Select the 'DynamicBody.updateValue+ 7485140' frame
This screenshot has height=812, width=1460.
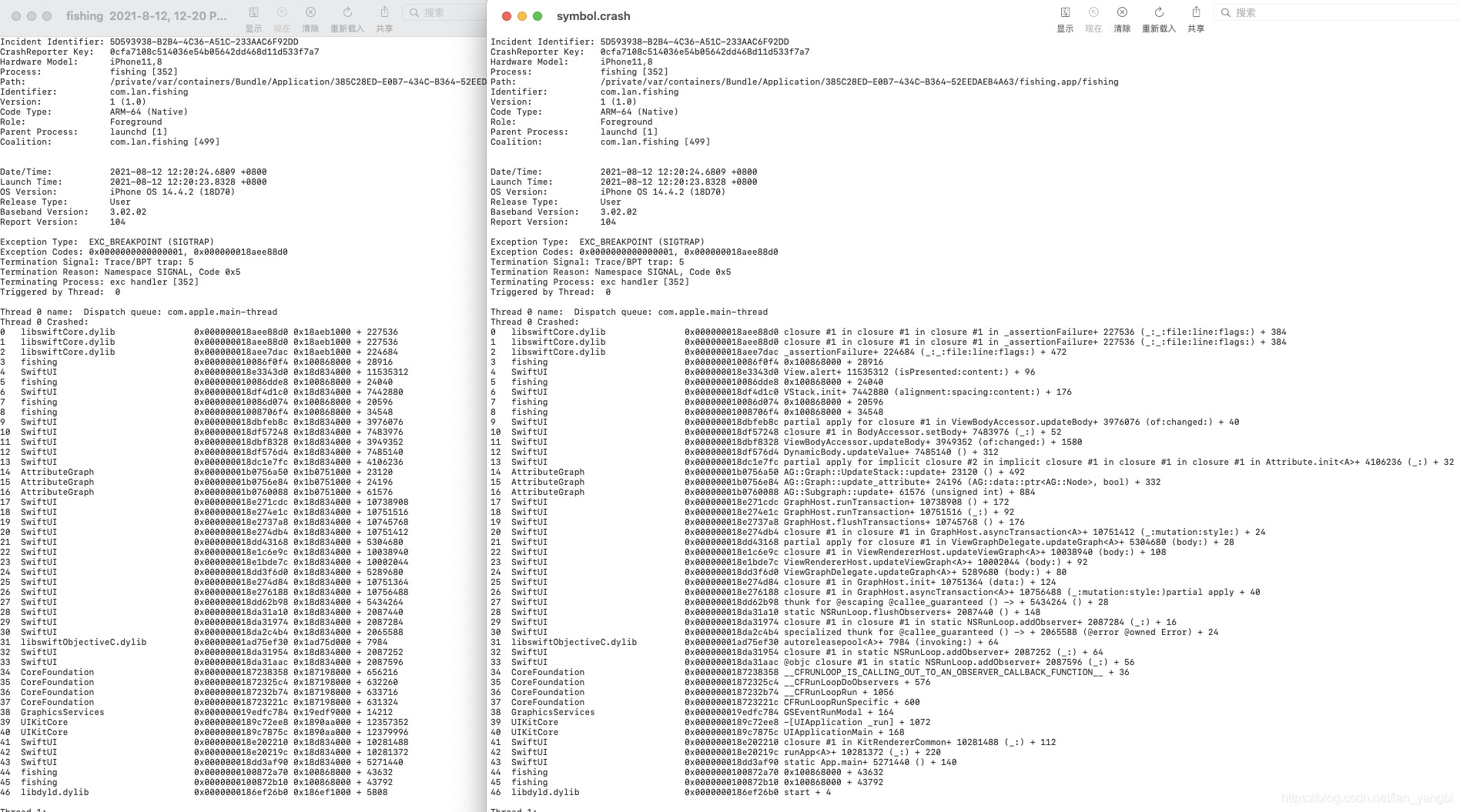click(745, 452)
